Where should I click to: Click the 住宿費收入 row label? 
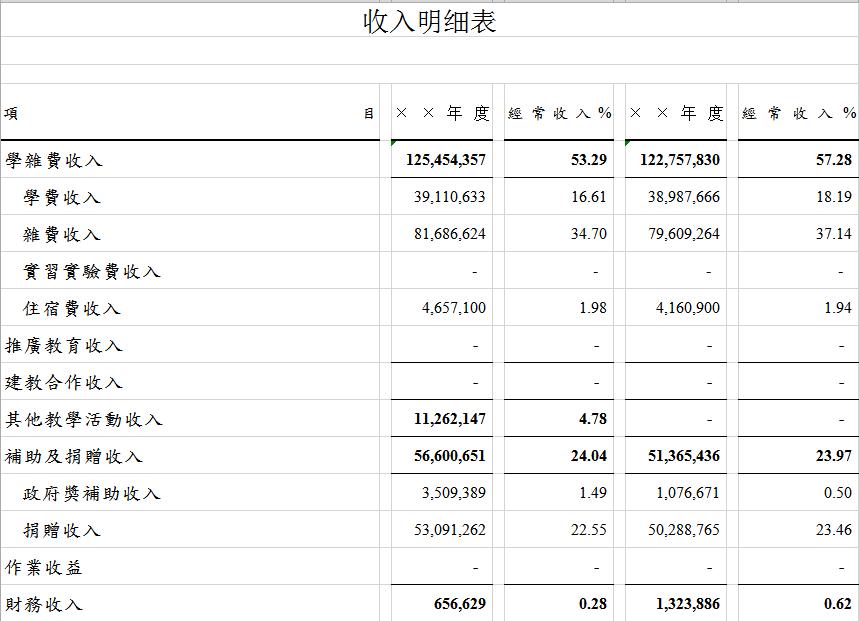click(72, 308)
